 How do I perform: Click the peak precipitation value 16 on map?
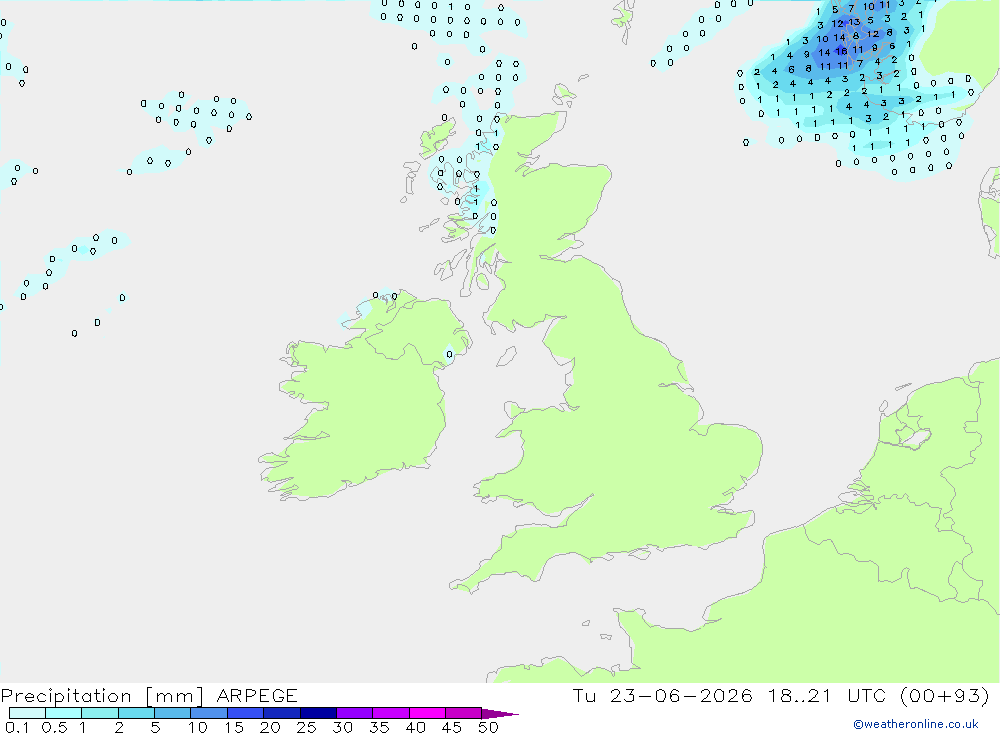[x=841, y=51]
